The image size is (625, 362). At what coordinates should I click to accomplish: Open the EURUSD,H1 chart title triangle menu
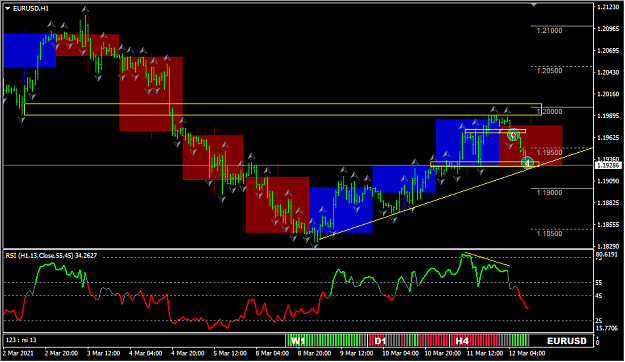pos(8,8)
